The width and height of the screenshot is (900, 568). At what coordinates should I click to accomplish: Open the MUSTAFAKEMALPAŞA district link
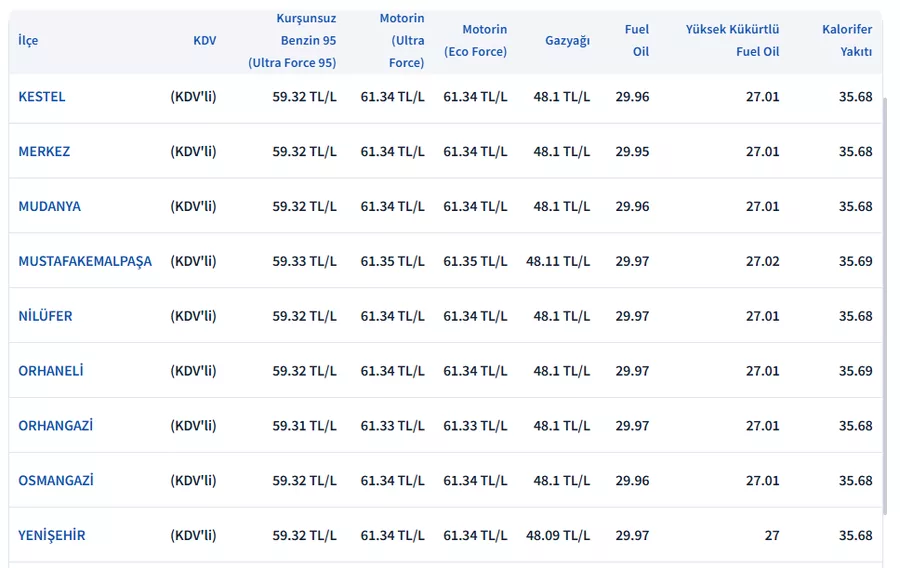[x=85, y=262]
